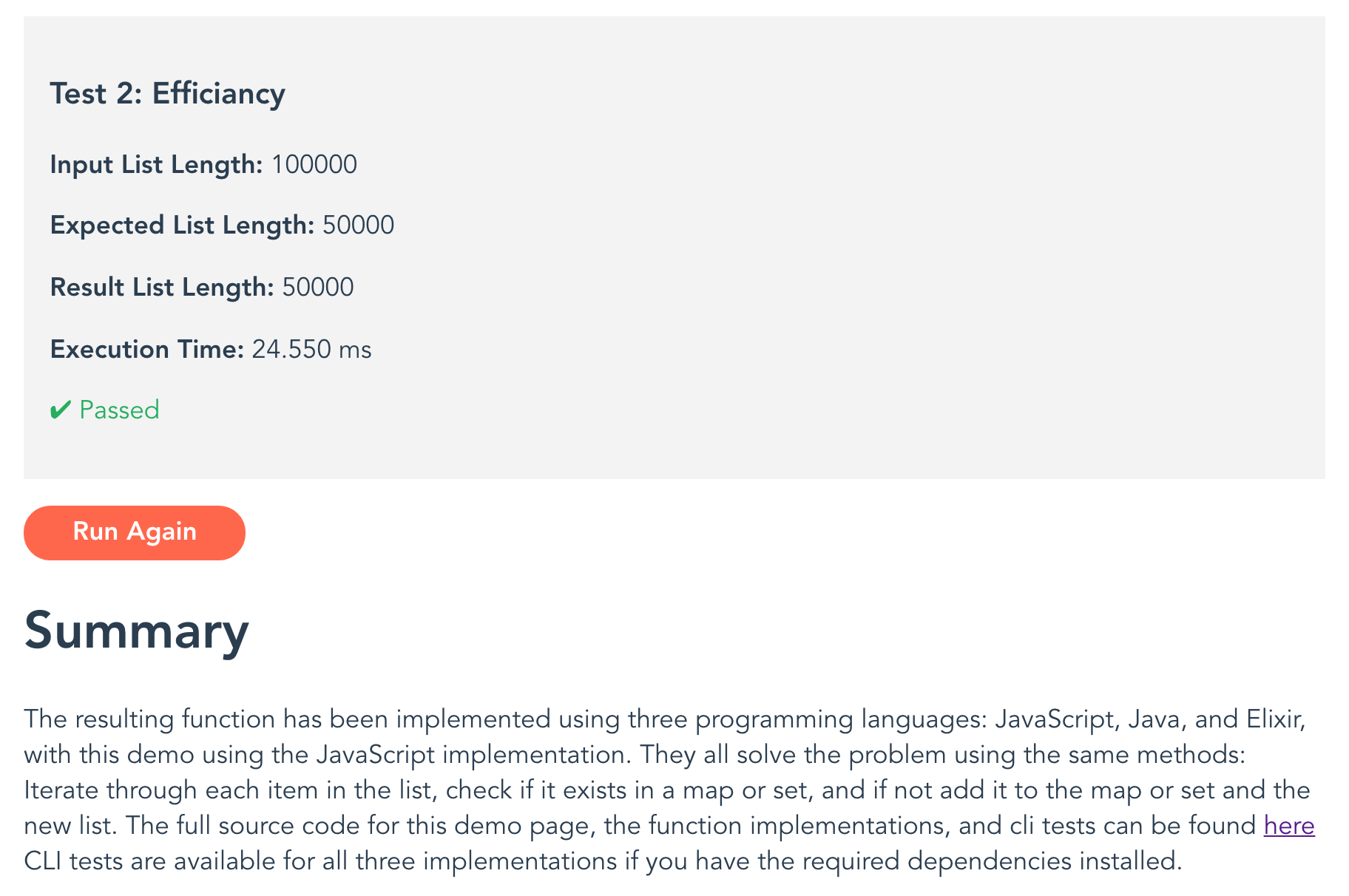Click the Summary heading
The image size is (1349, 896).
(137, 631)
